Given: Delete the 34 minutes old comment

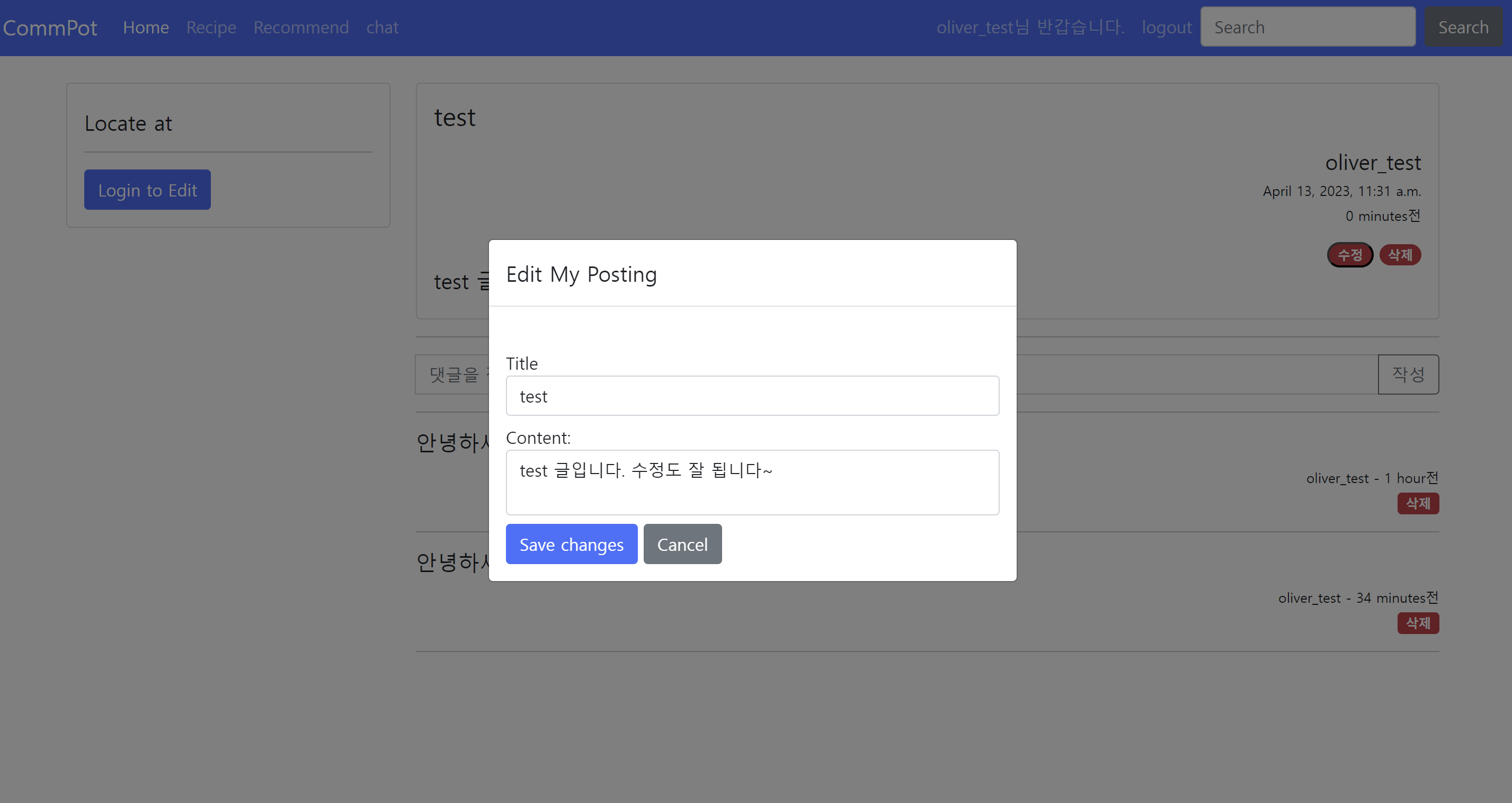Looking at the screenshot, I should 1418,623.
